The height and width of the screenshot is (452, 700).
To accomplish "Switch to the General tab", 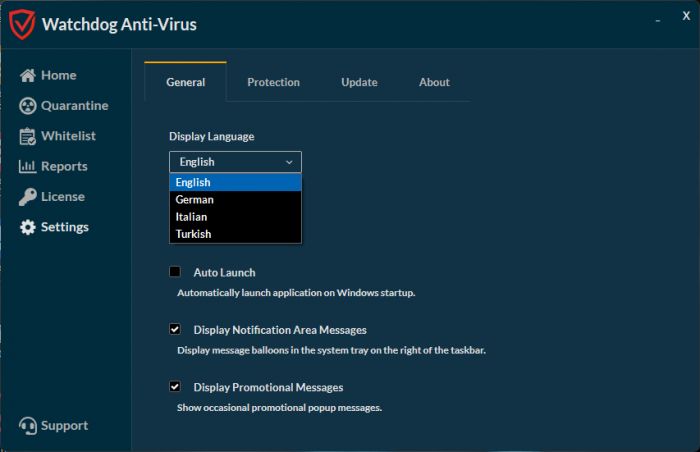I will (x=186, y=82).
